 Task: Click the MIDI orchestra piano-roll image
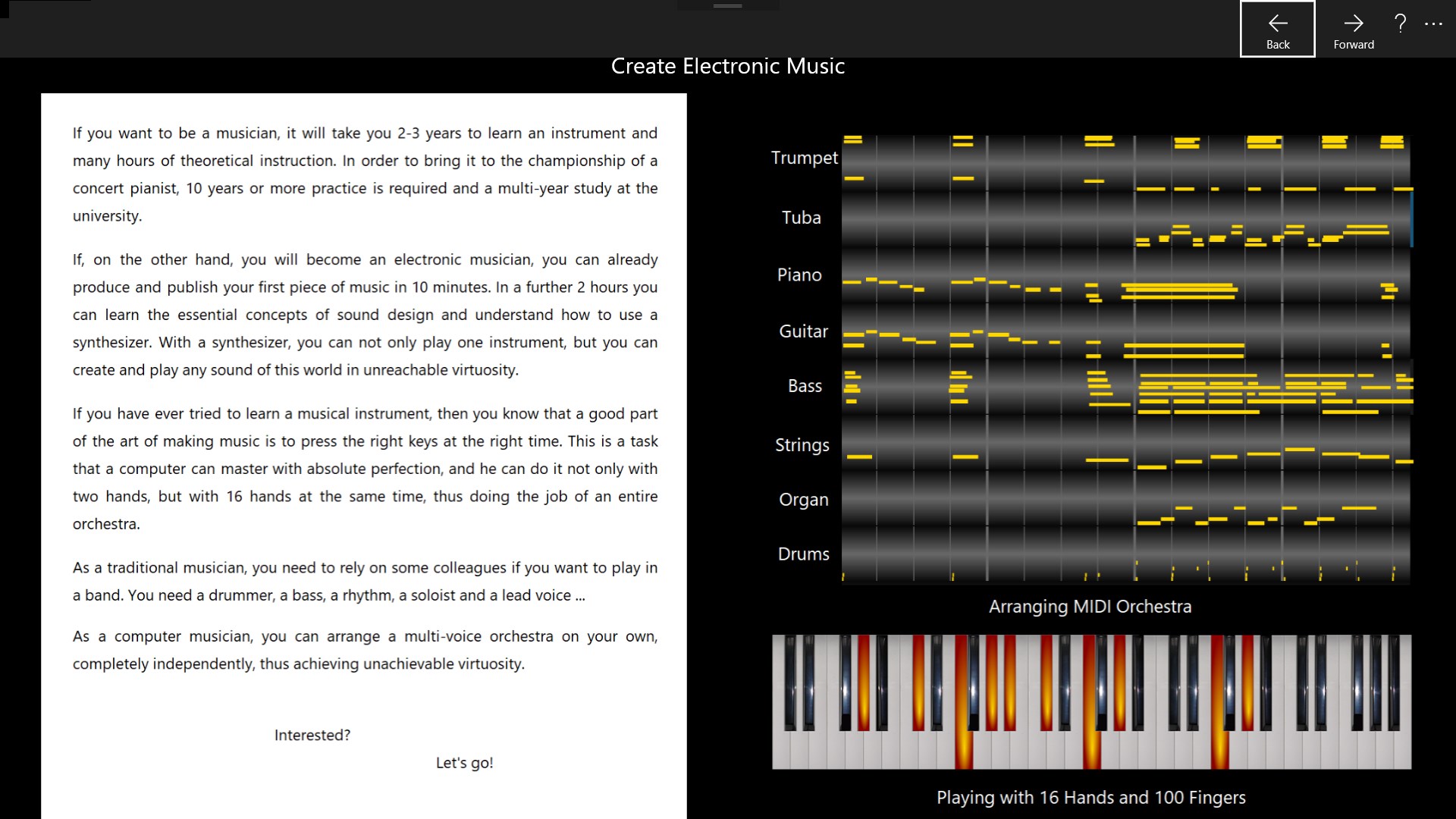point(1126,359)
